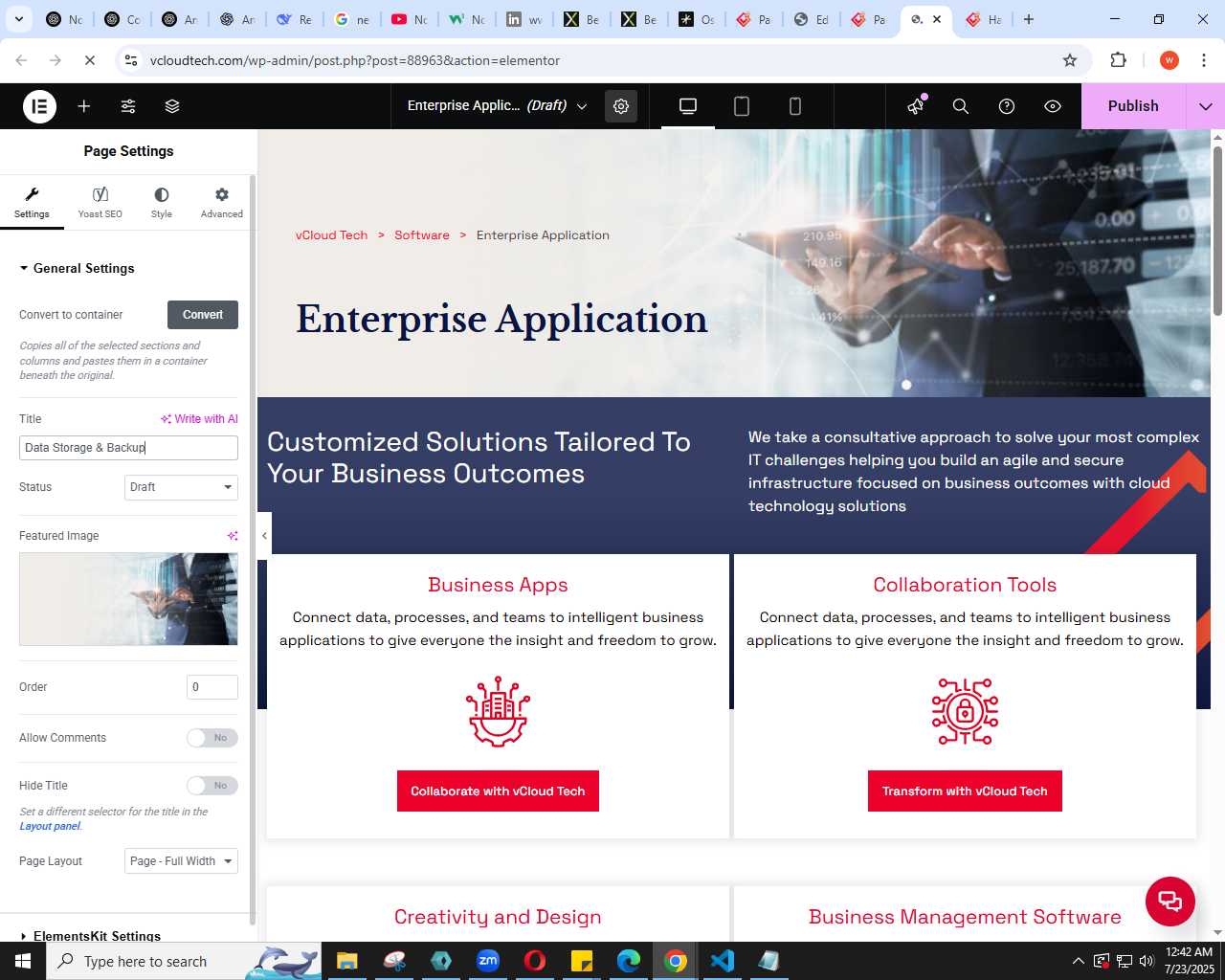
Task: Click Collaborate with vCloud Tech button
Action: click(x=498, y=791)
